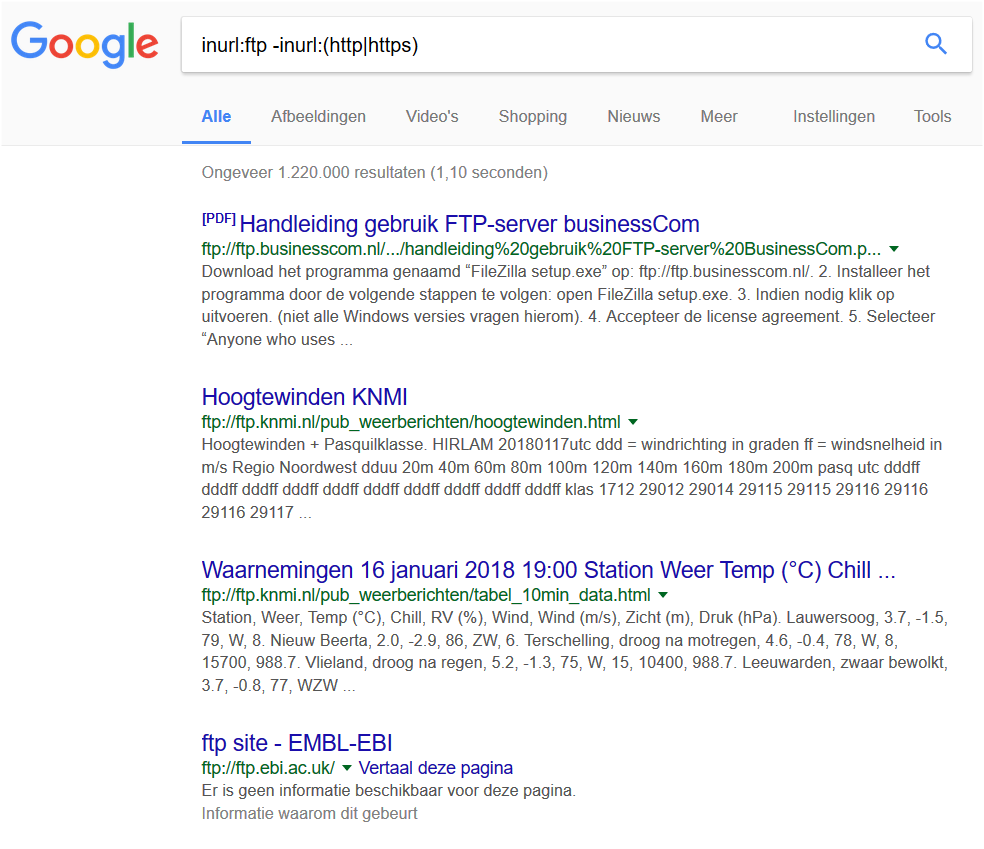This screenshot has height=849, width=984.
Task: Expand the Meer menu
Action: [719, 116]
